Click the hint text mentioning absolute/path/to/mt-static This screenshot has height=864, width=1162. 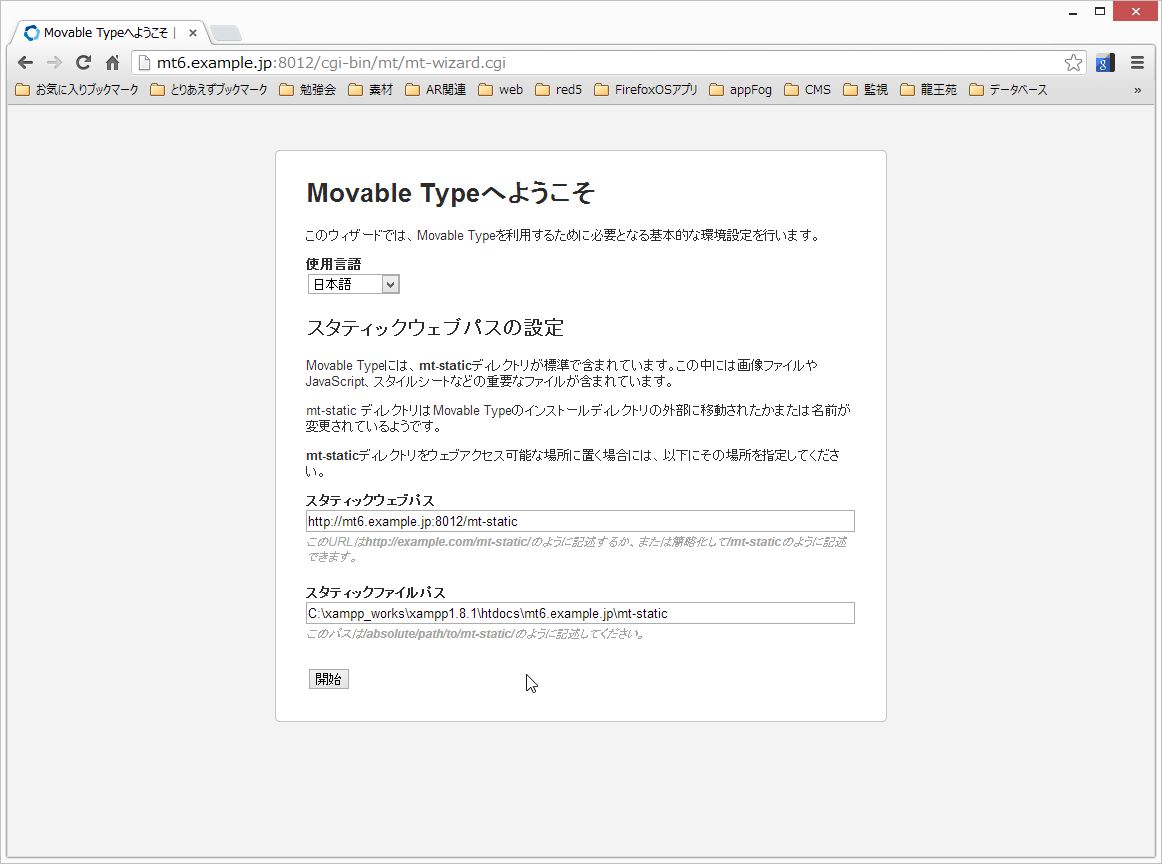tap(476, 634)
